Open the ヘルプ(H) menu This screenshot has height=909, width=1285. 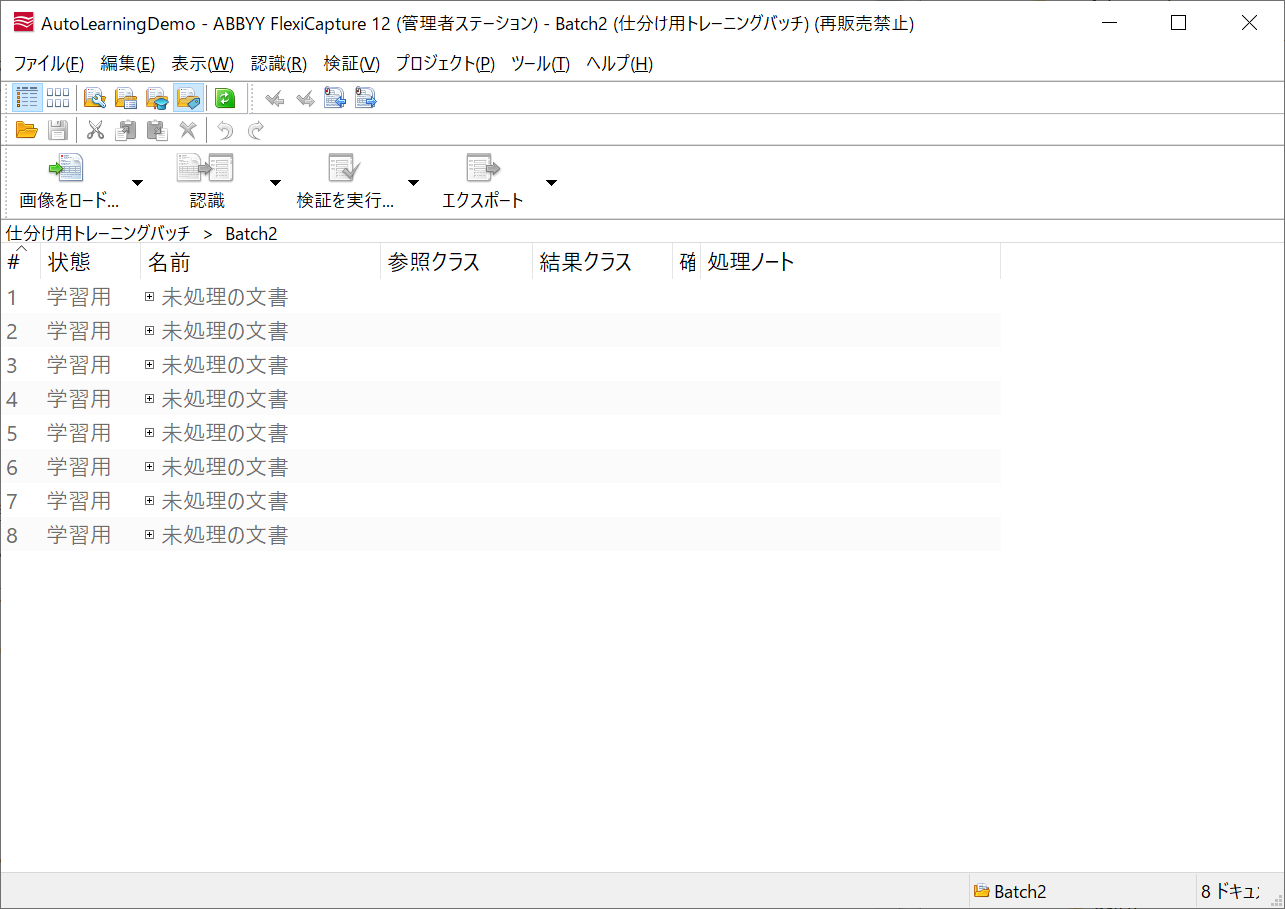pos(619,64)
